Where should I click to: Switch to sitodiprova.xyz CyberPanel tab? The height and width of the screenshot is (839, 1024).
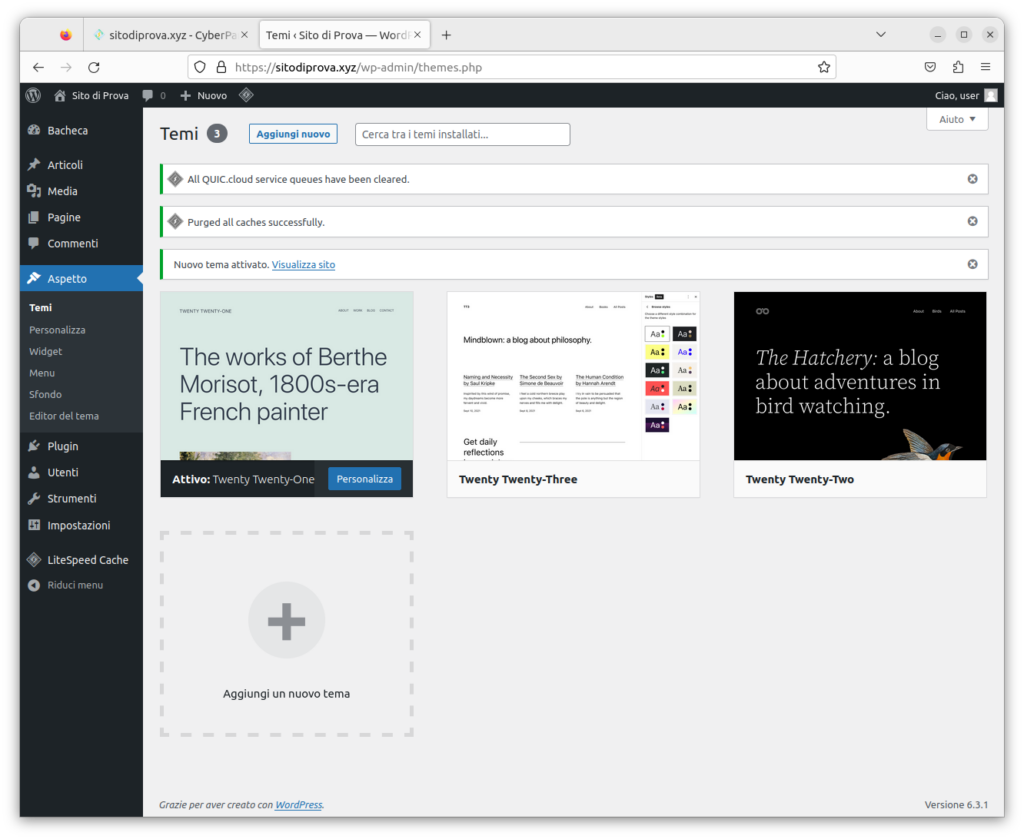[170, 35]
